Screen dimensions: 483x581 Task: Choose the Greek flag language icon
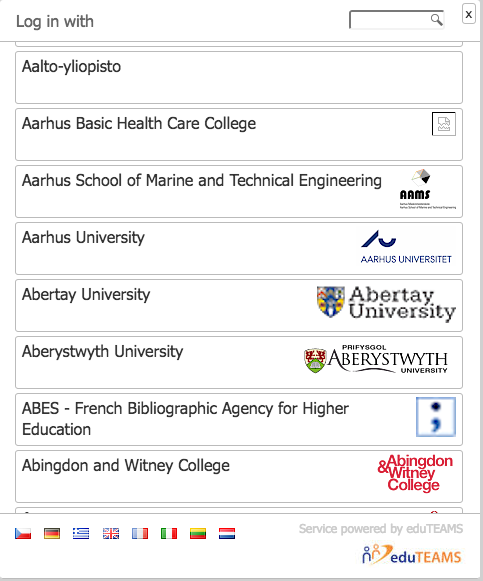[81, 534]
